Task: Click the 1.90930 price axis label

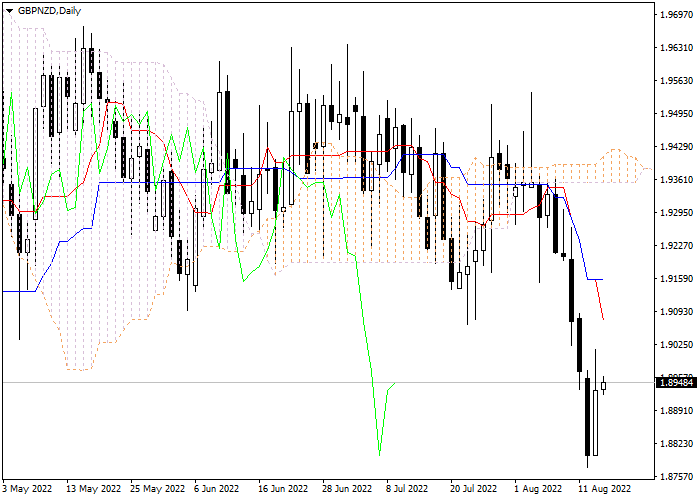Action: (676, 312)
